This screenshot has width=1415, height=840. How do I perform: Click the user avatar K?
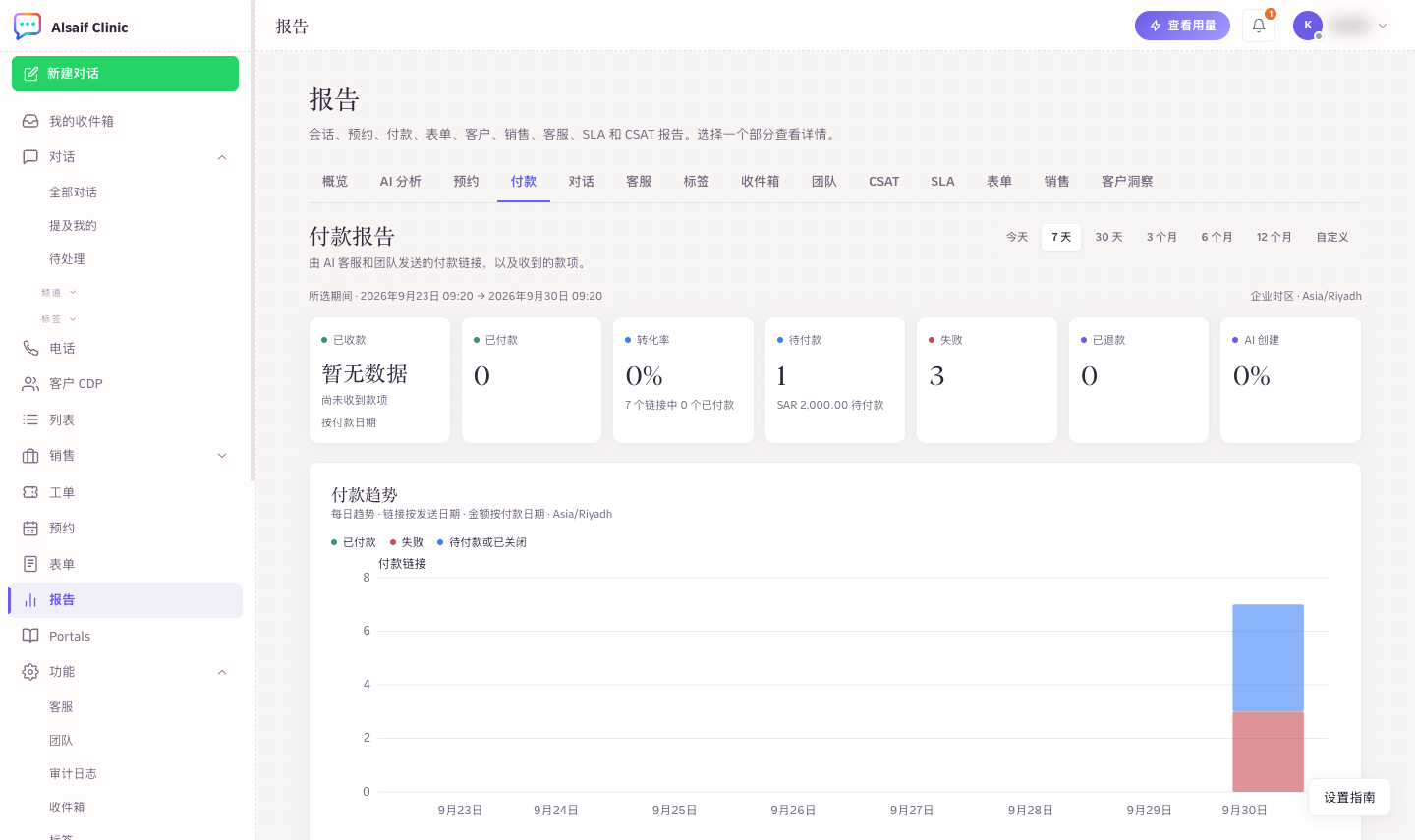coord(1308,26)
